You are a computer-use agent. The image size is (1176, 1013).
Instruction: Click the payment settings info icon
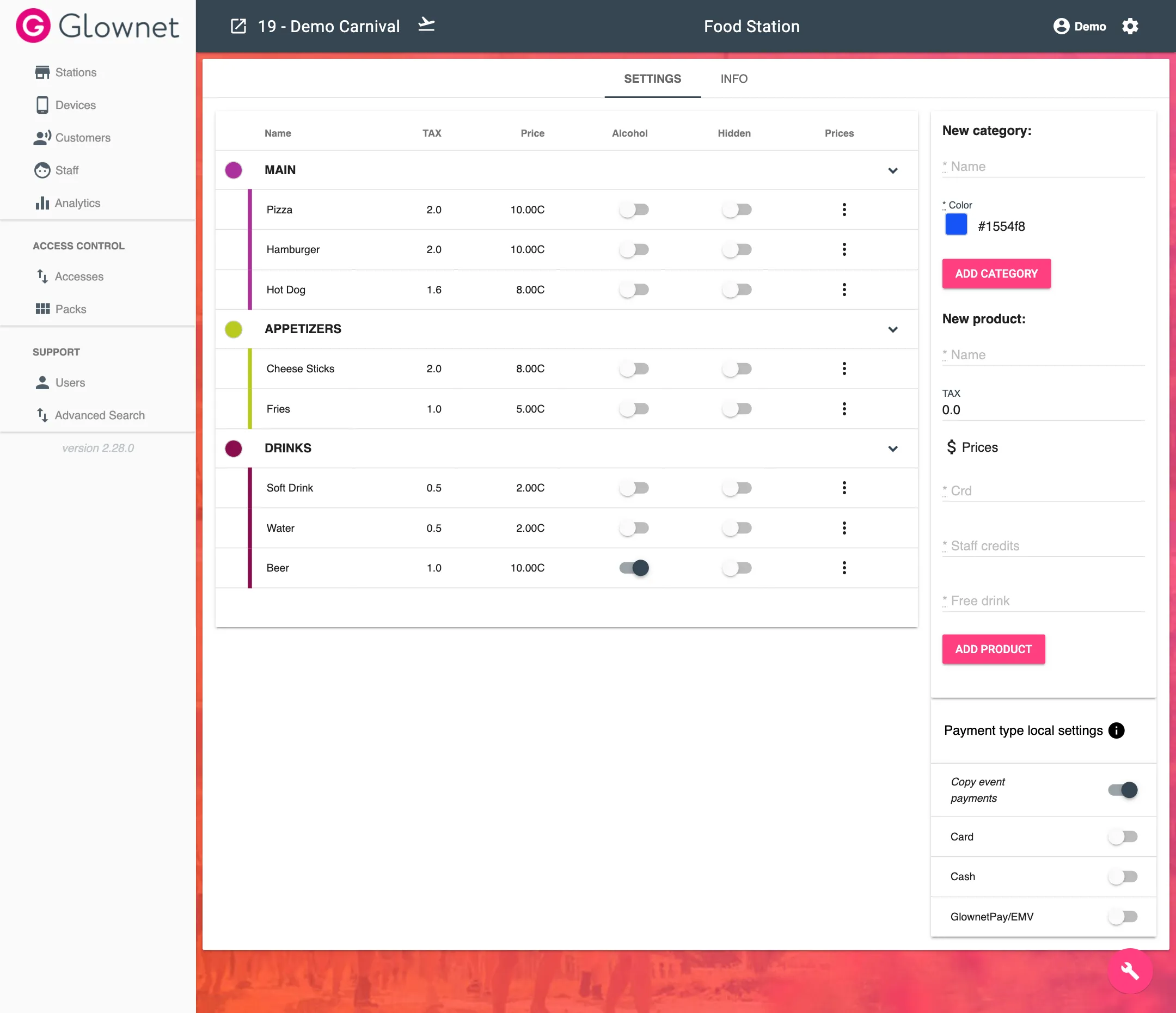[x=1116, y=730]
